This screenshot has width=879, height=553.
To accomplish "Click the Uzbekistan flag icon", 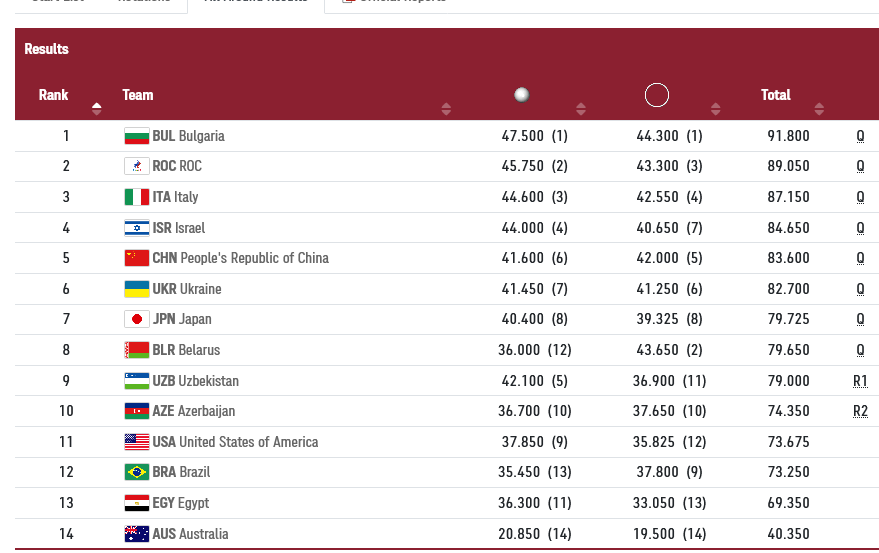I will pyautogui.click(x=137, y=381).
